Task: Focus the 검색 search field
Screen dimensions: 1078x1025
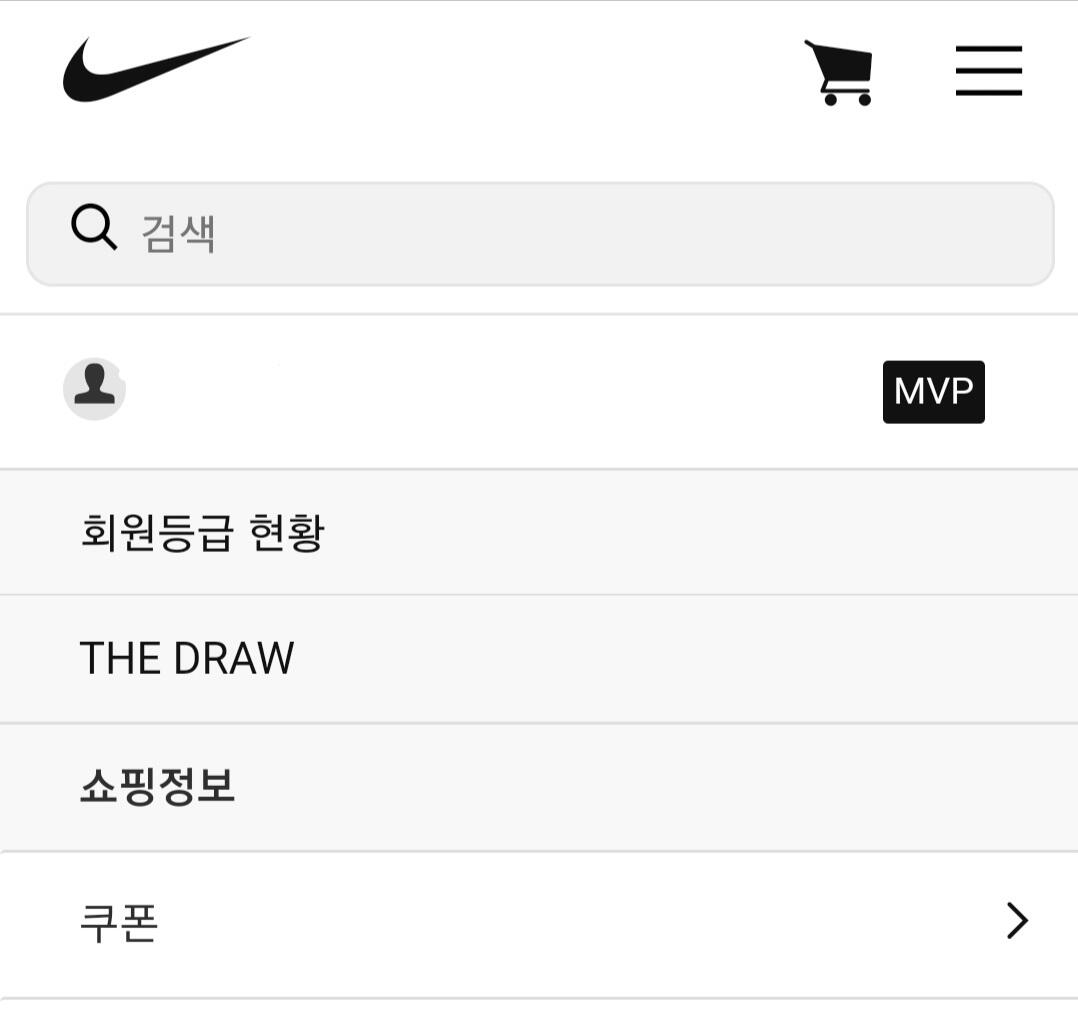Action: (540, 234)
